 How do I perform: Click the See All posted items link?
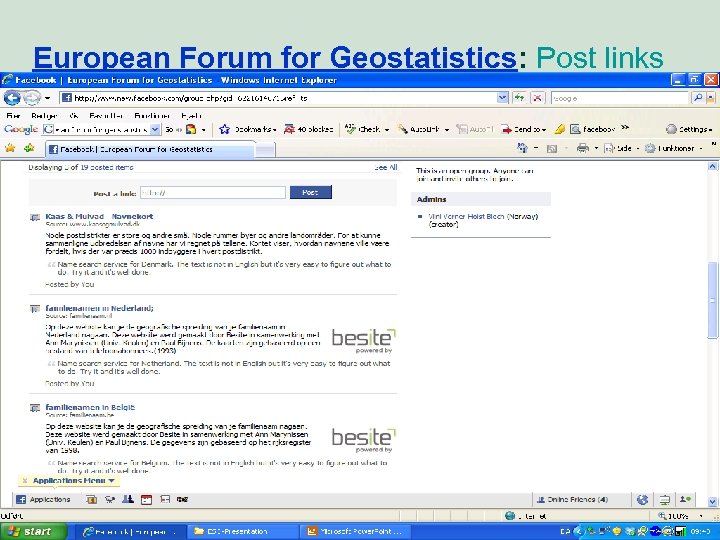tap(386, 167)
